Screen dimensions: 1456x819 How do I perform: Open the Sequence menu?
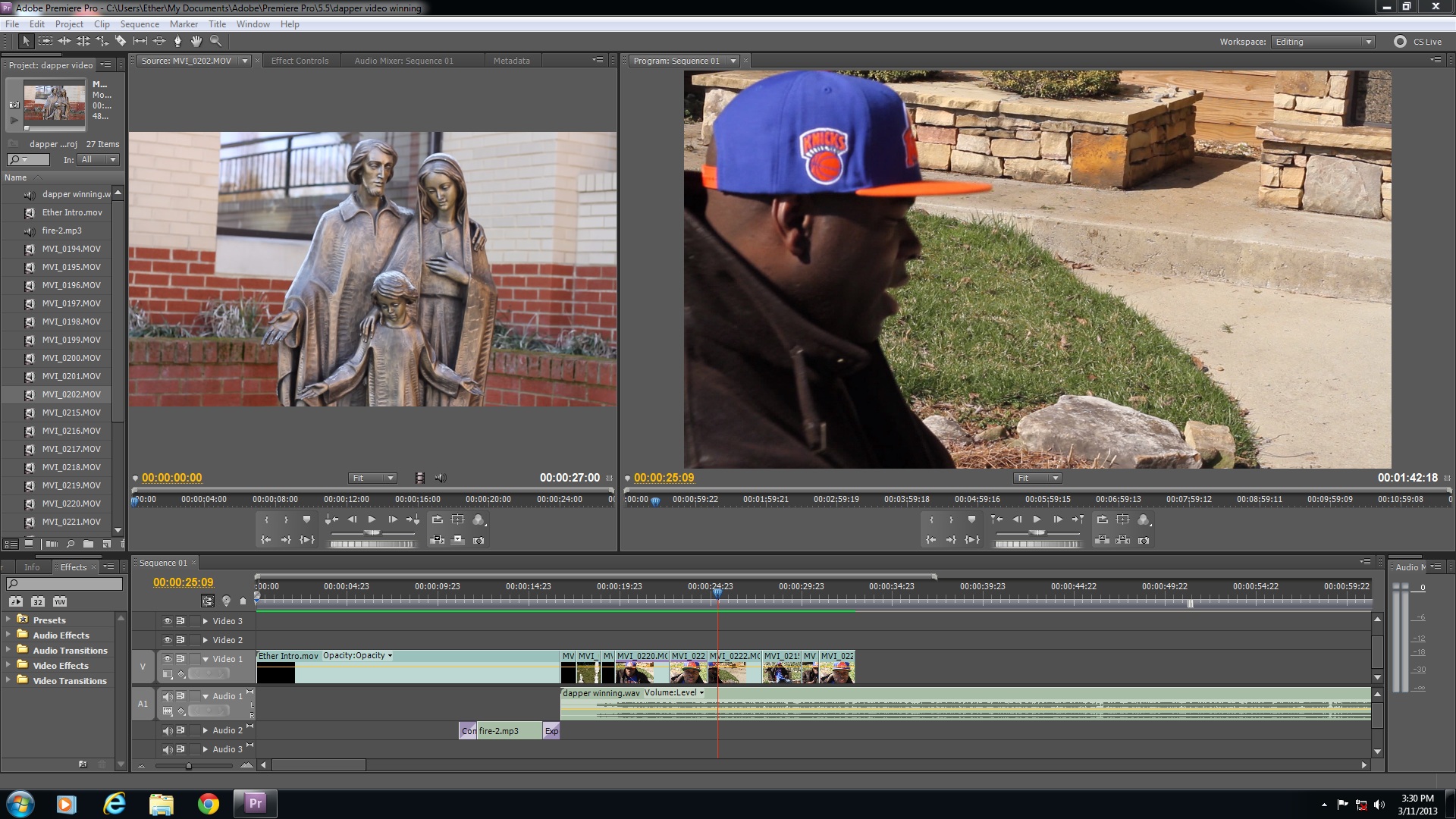coord(140,24)
